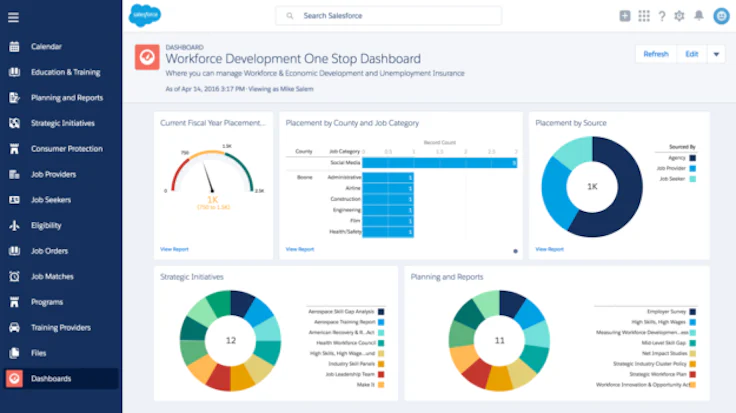Click the Files sidebar icon
Screen dimensions: 736x413
14,353
